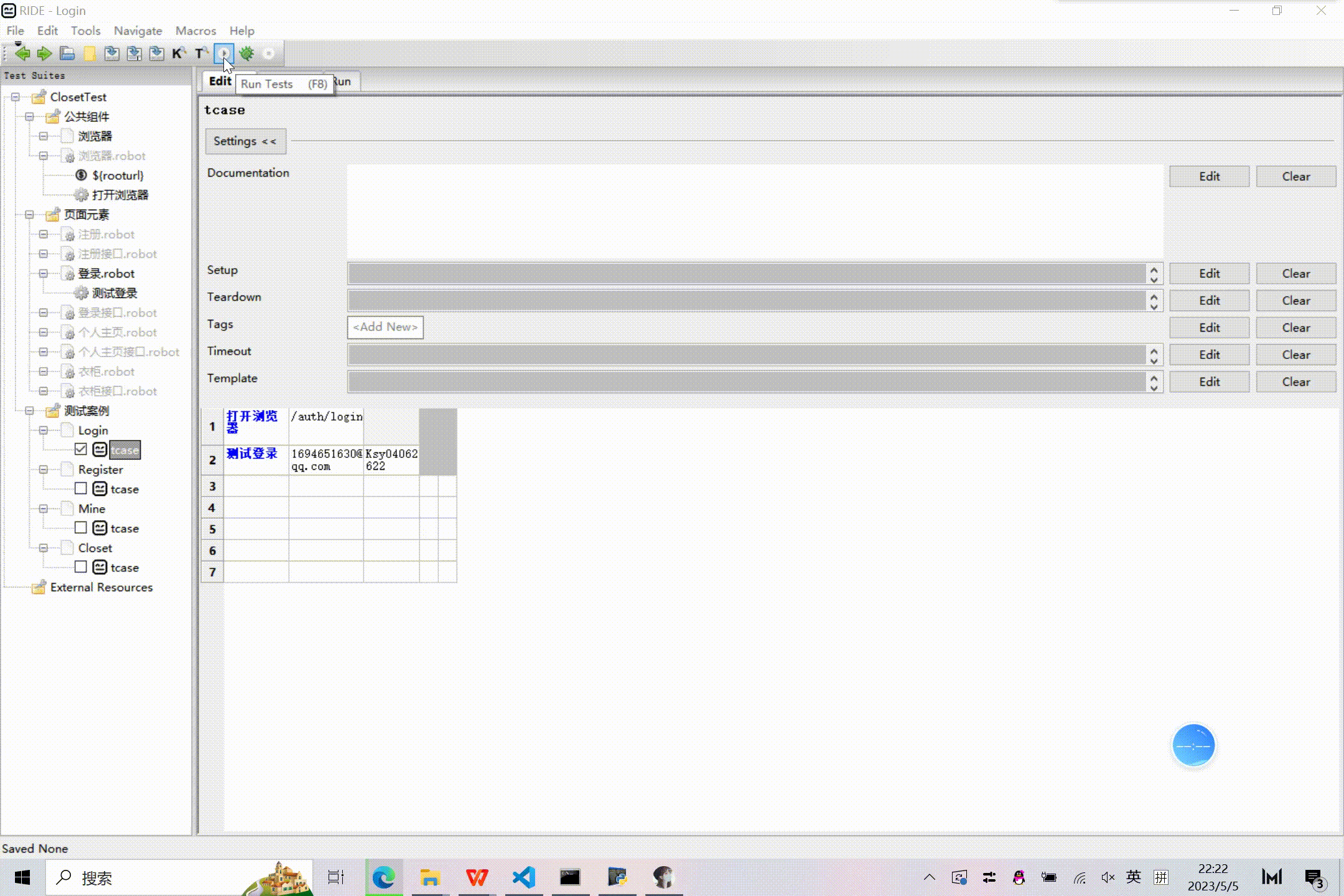This screenshot has height=896, width=1344.
Task: Open the Help menu
Action: tap(241, 30)
